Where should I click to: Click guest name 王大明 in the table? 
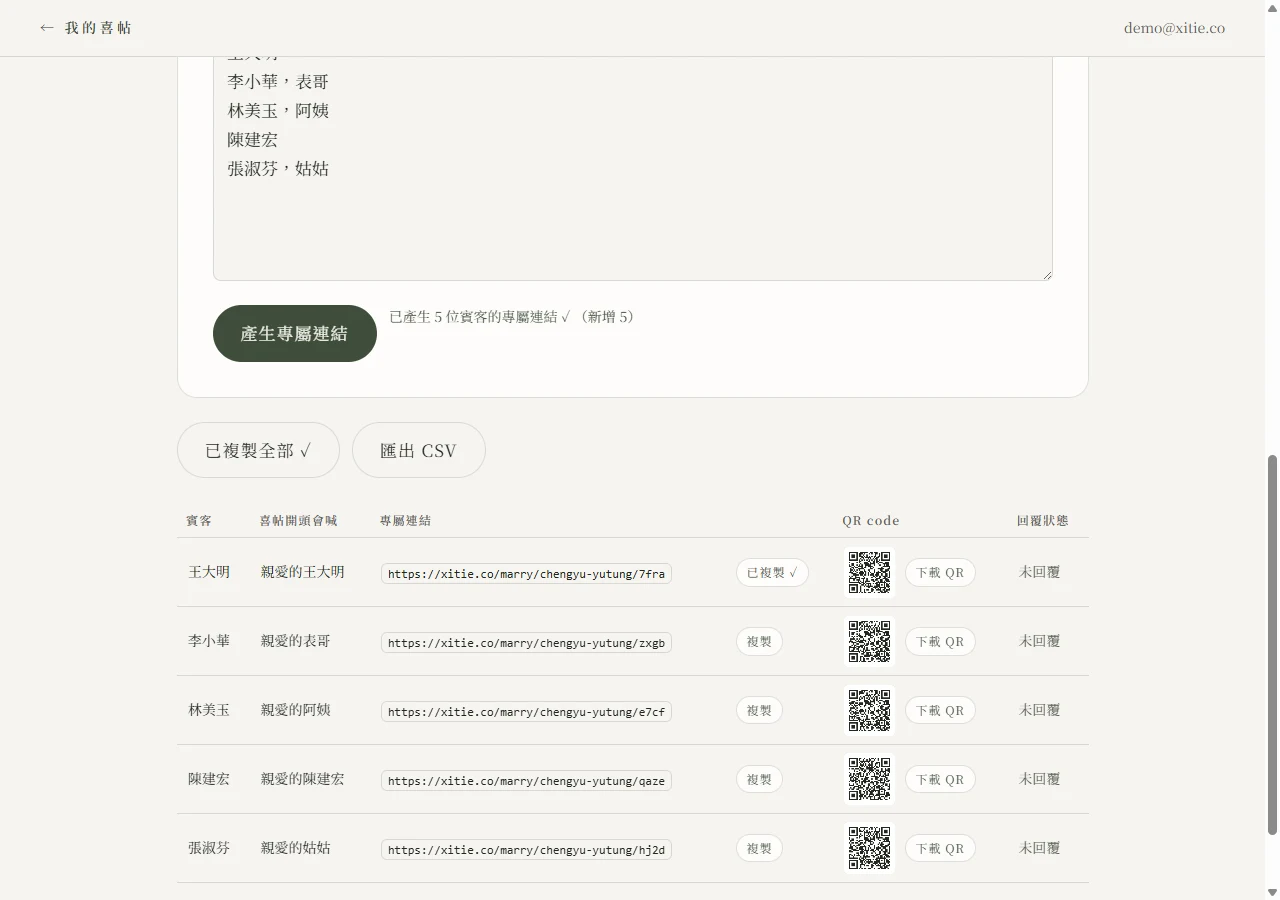pos(209,572)
